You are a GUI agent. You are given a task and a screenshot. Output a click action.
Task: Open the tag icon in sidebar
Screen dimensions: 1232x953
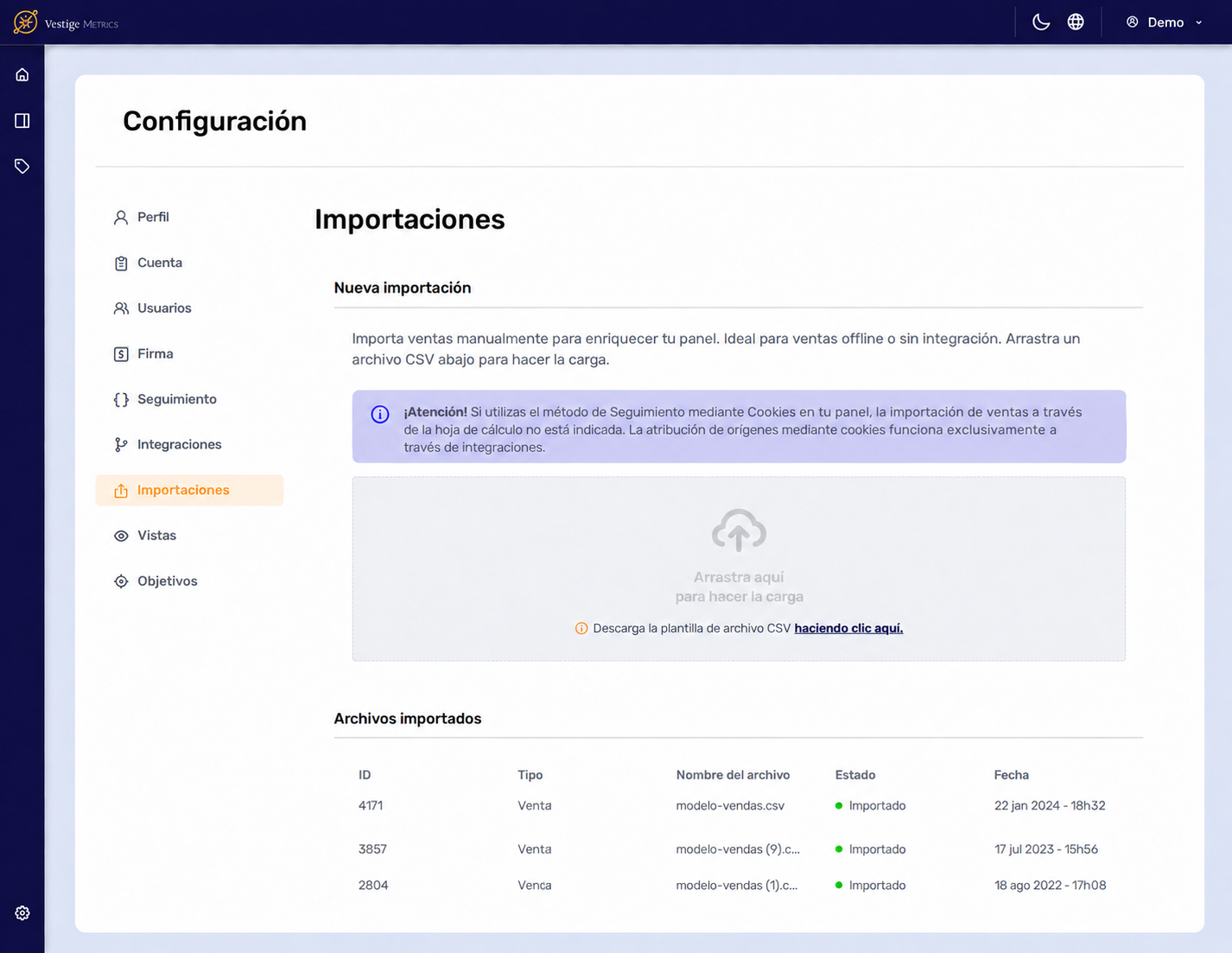click(22, 166)
